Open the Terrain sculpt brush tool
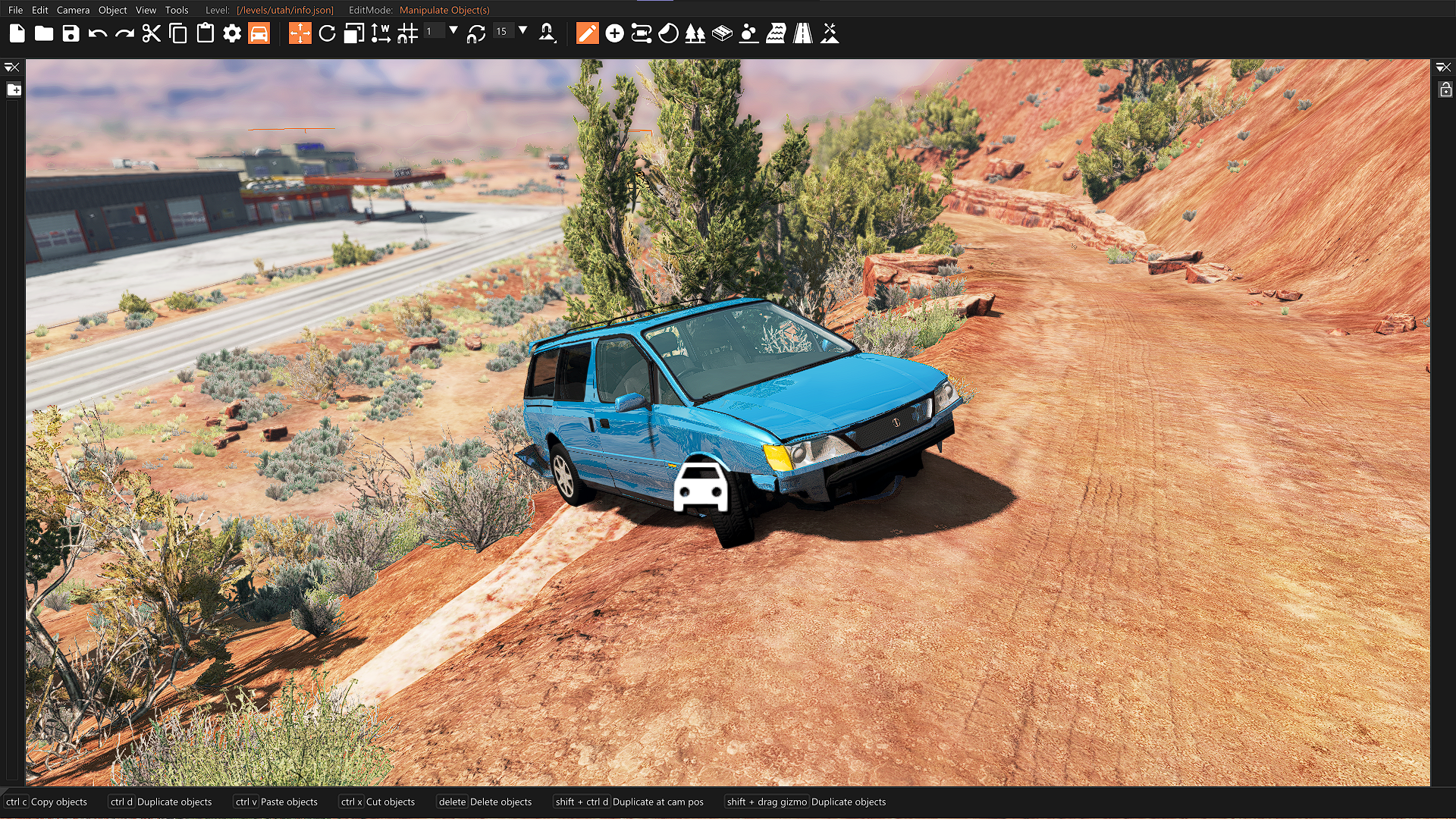Screen dimensions: 1456x819 749,33
